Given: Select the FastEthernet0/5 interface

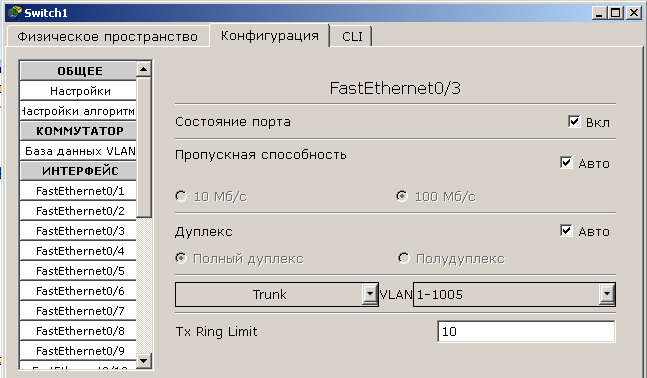Looking at the screenshot, I should (x=78, y=271).
